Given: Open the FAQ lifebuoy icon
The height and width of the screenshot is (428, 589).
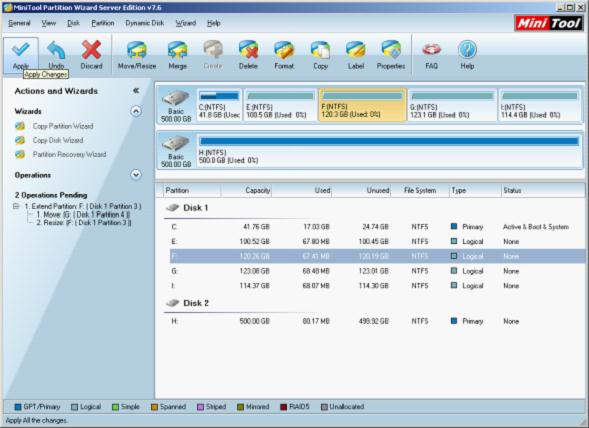Looking at the screenshot, I should click(x=431, y=50).
